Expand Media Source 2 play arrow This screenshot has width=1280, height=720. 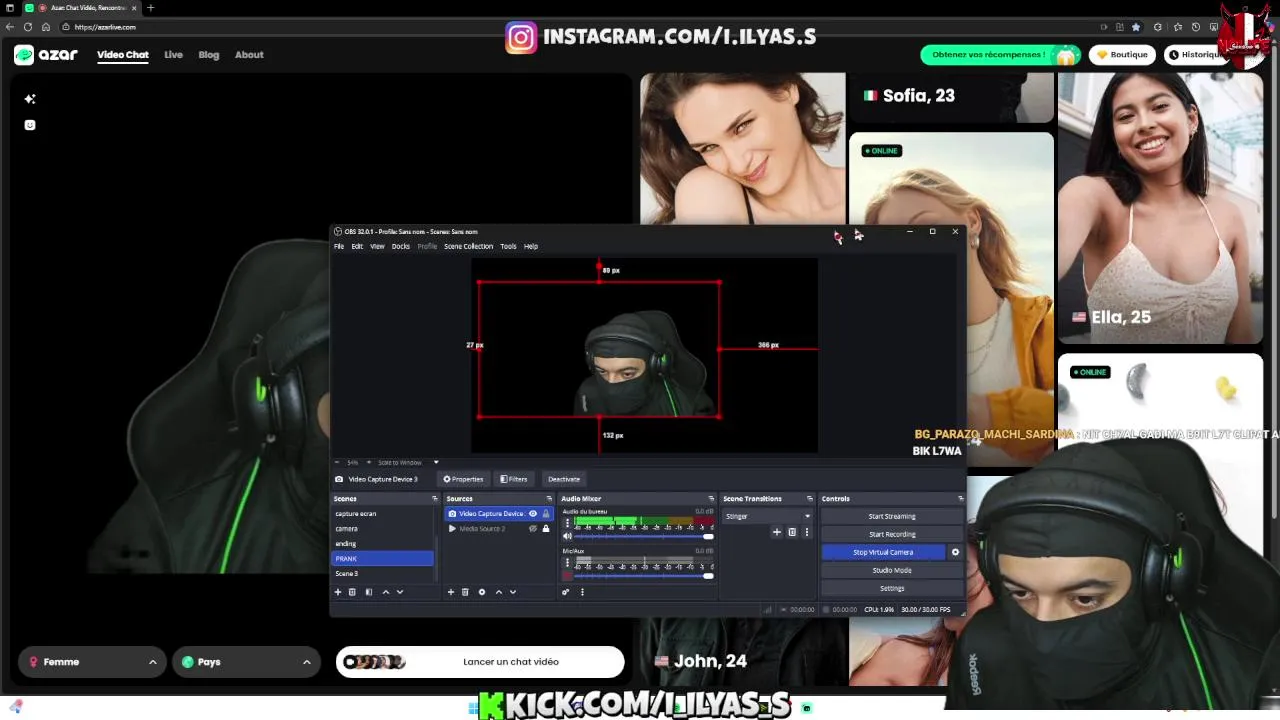coord(452,529)
